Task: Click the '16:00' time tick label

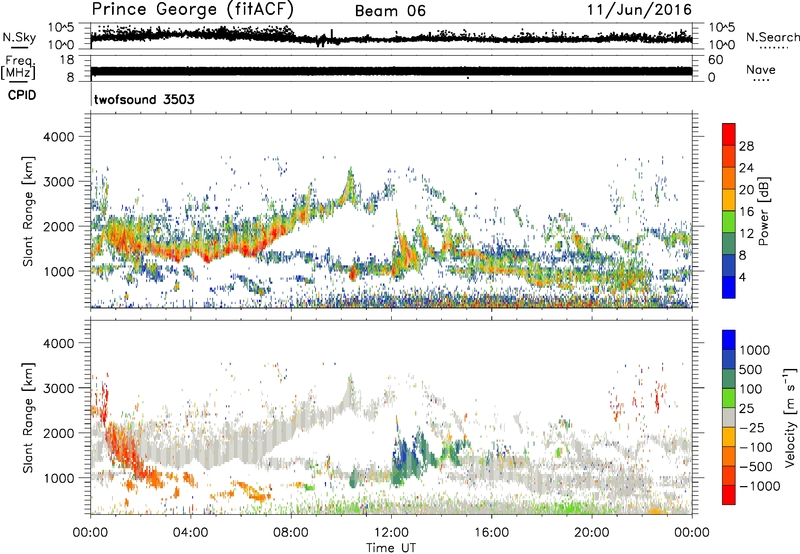Action: coord(491,533)
